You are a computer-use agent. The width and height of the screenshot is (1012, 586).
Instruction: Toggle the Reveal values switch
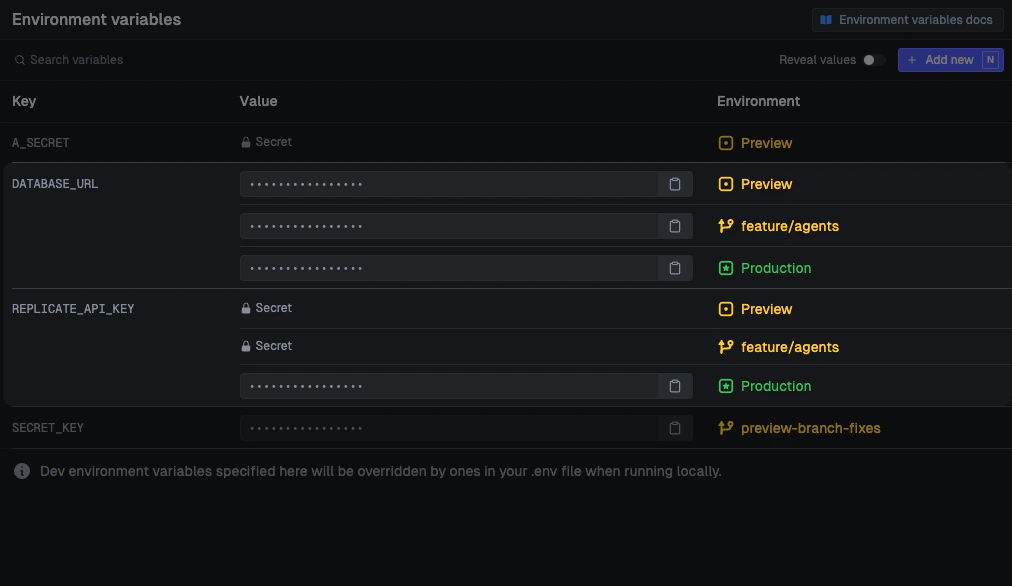point(872,60)
